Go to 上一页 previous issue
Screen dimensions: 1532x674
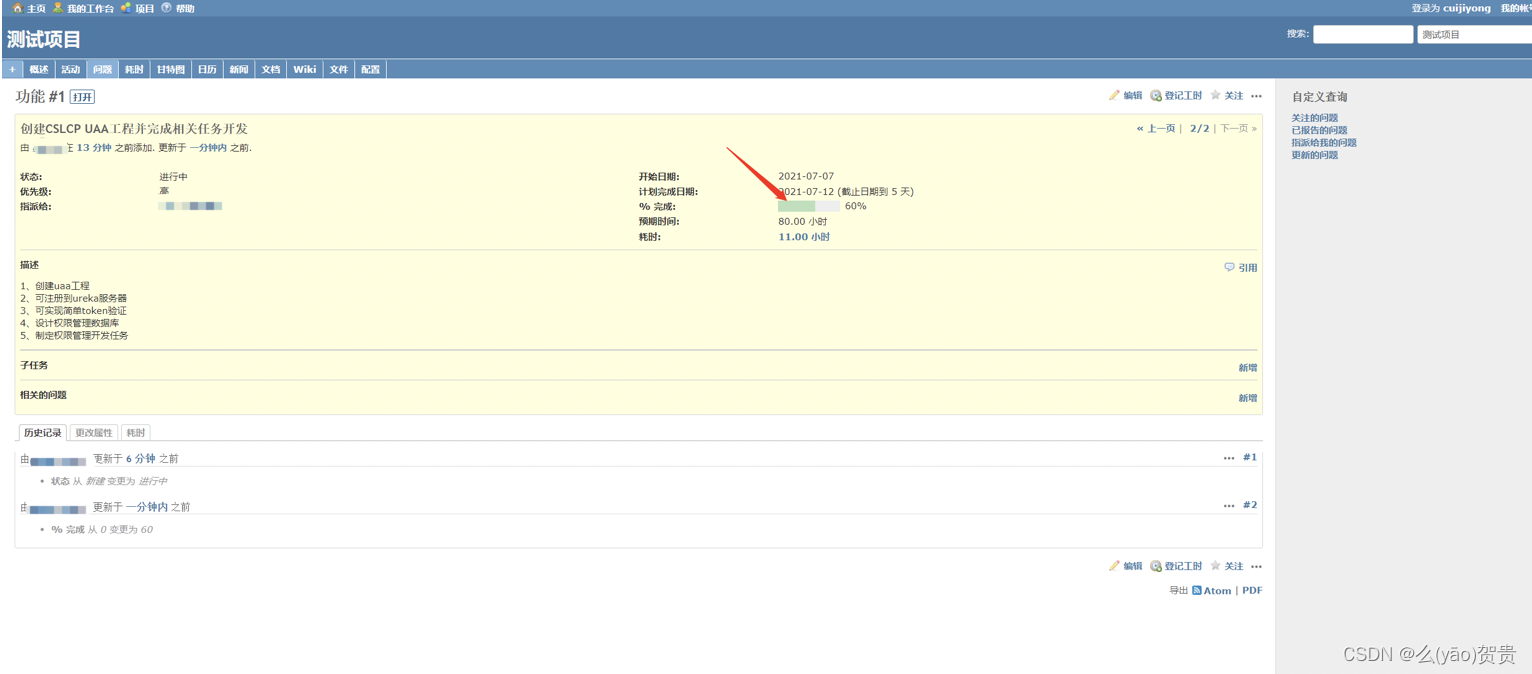tap(1156, 128)
